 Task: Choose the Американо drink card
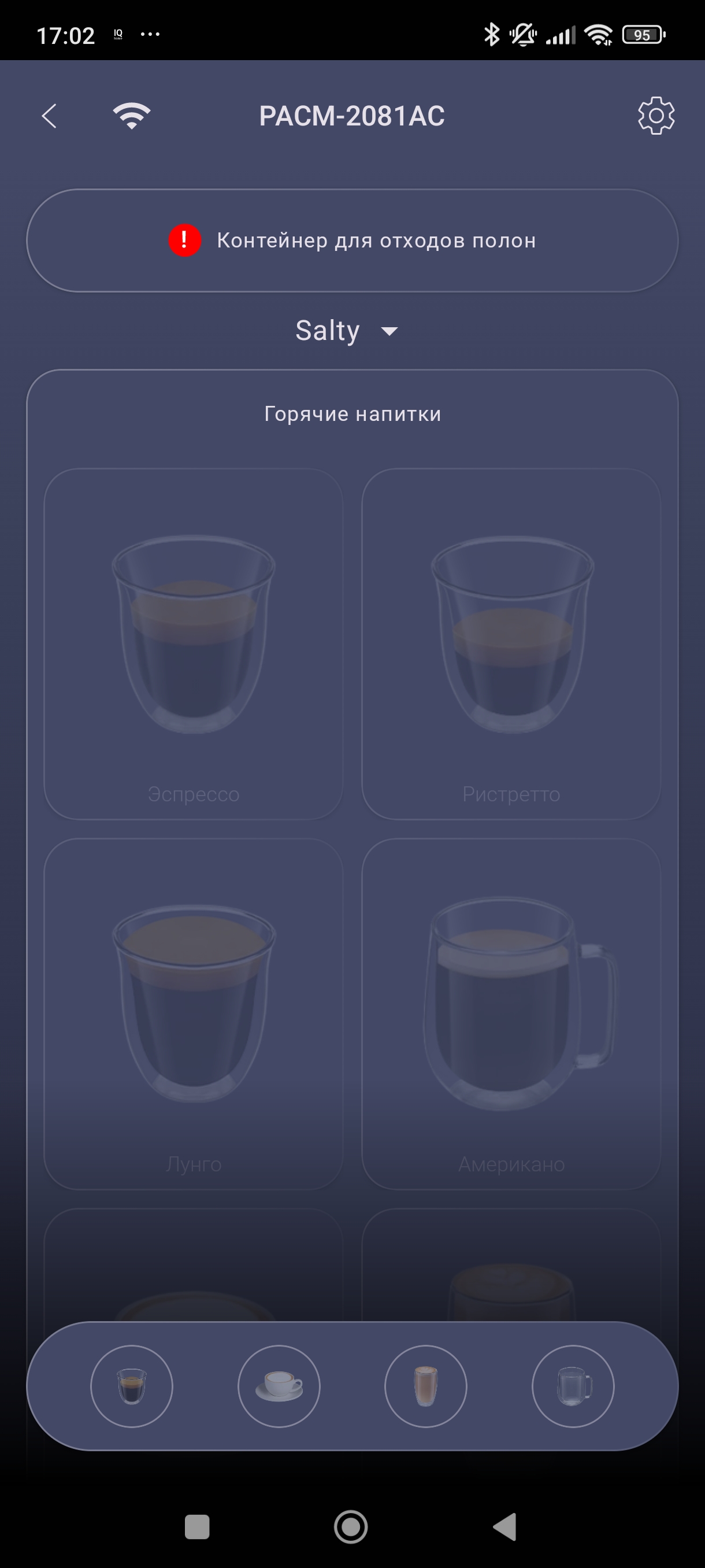(511, 1014)
